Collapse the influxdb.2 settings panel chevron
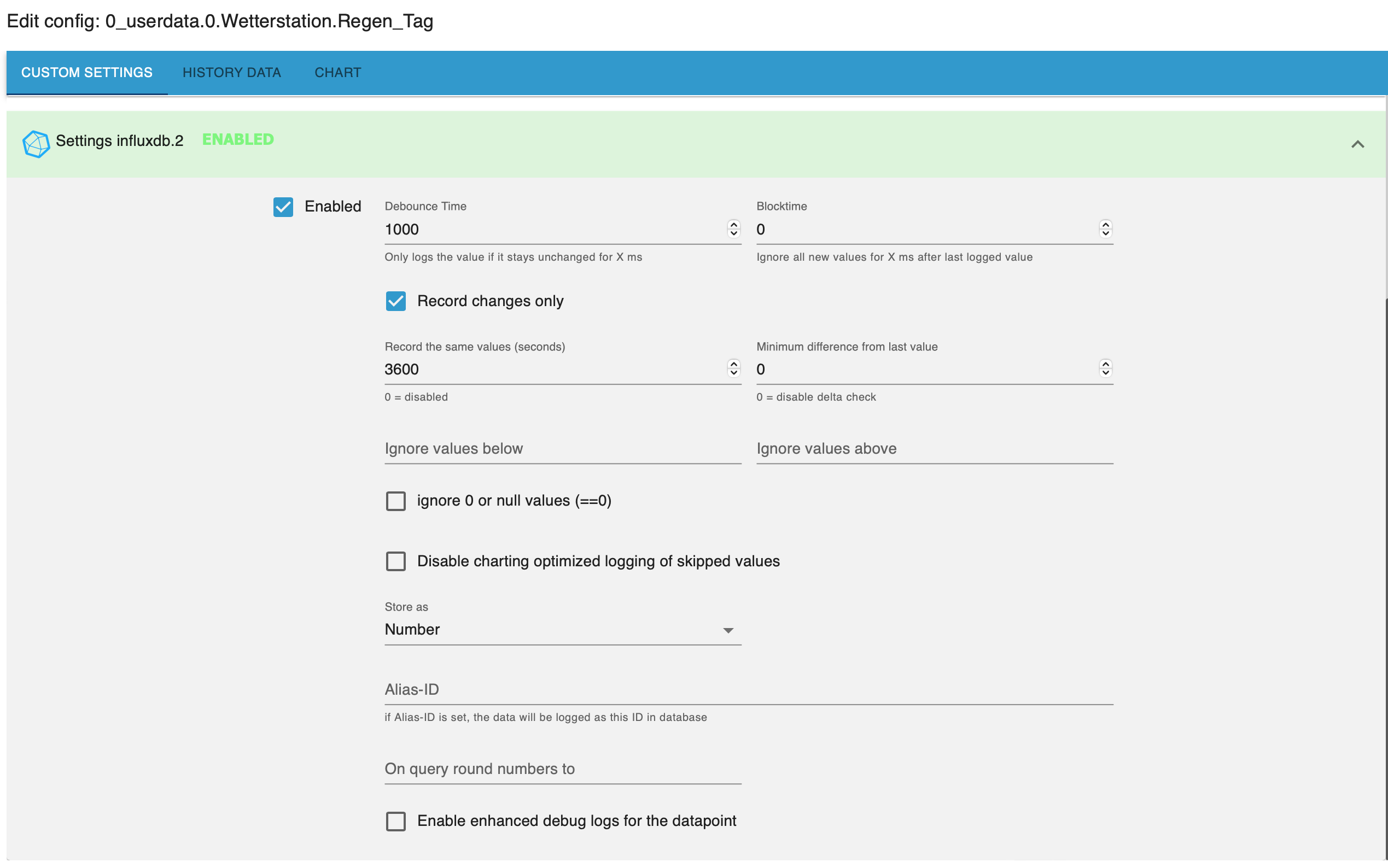Screen dimensions: 1388x868 click(x=1357, y=144)
